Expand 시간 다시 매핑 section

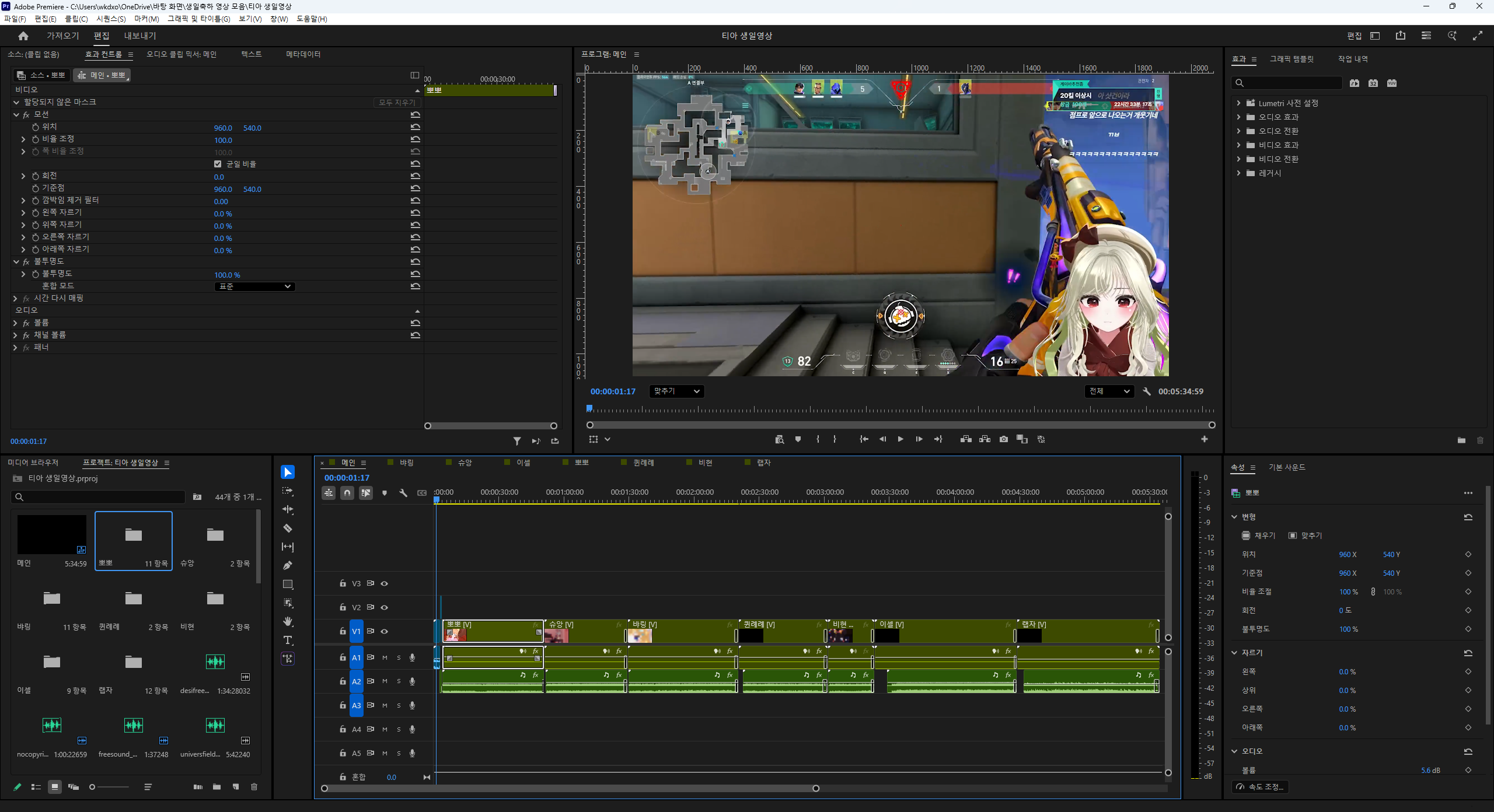15,299
